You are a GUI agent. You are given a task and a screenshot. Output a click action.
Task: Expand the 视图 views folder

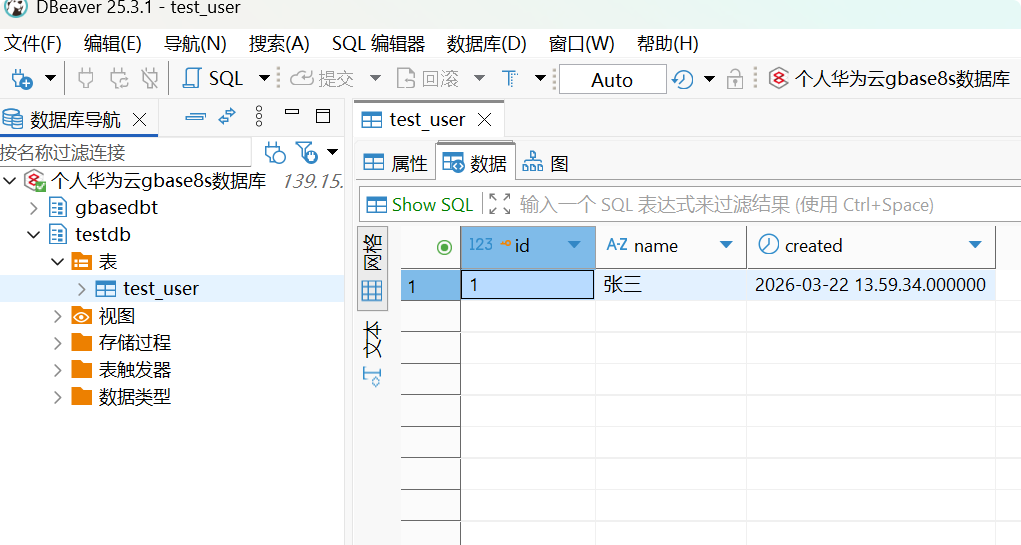57,316
